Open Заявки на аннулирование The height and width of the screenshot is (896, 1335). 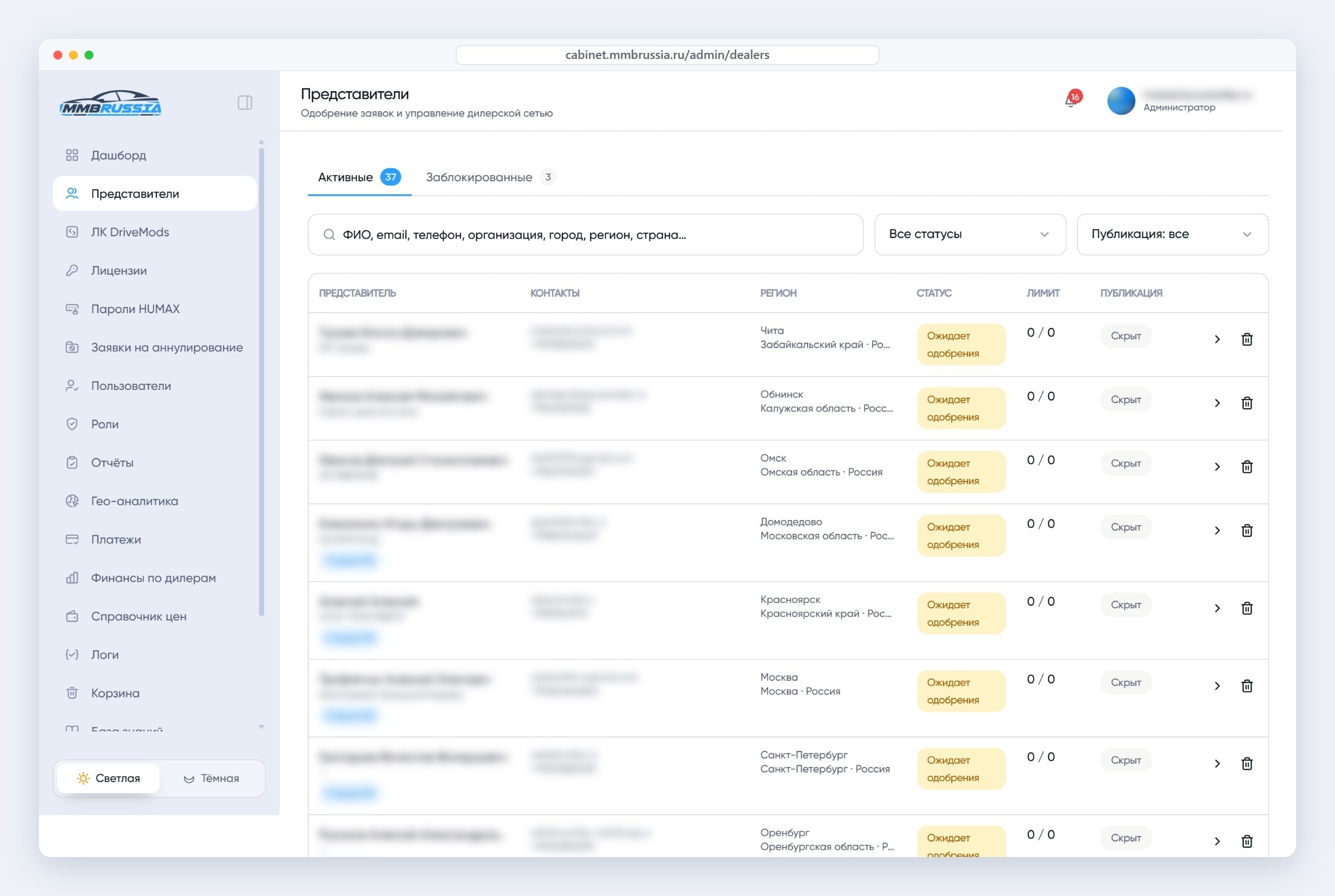coord(155,348)
